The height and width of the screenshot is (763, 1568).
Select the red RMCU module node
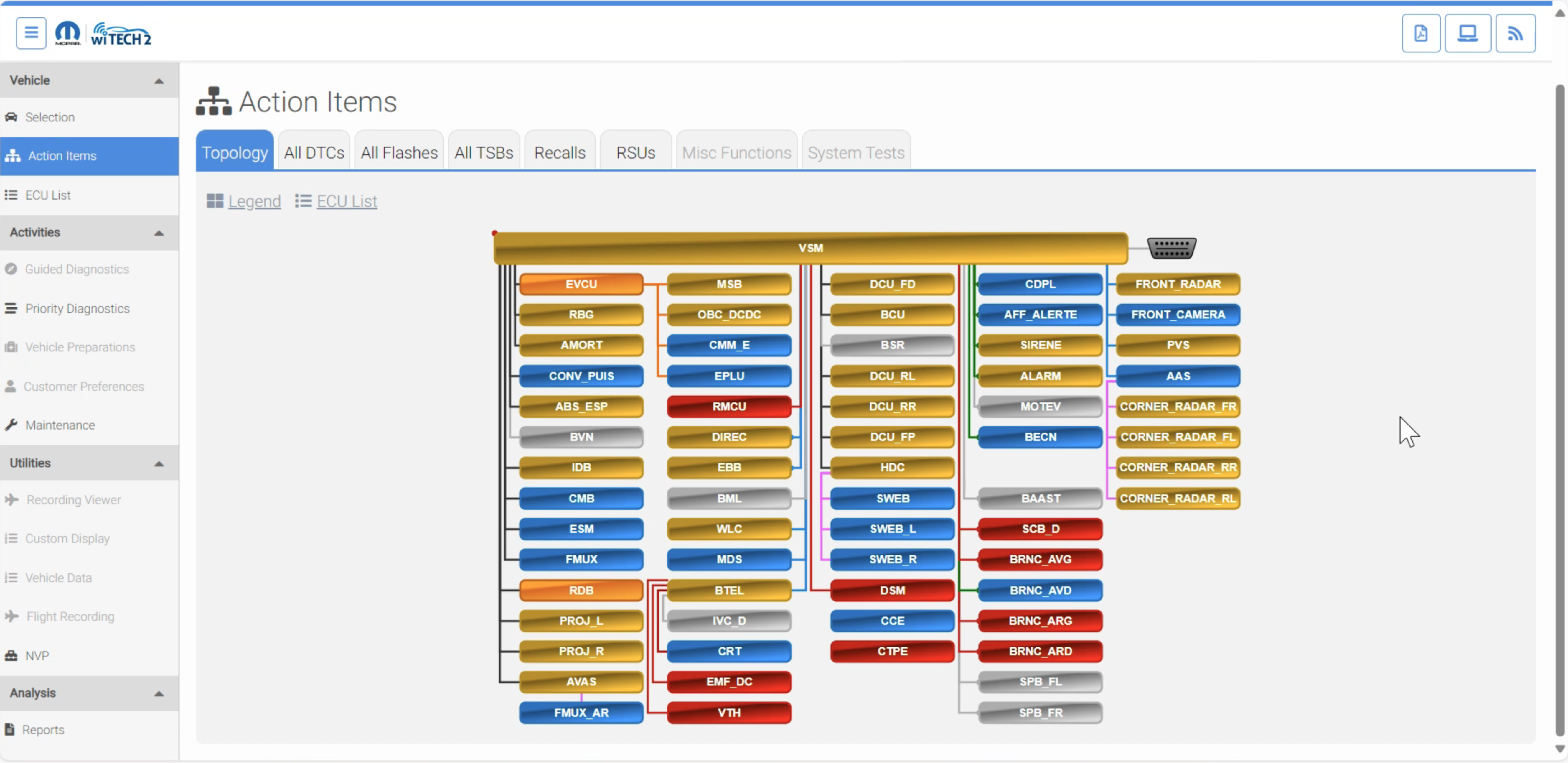click(x=729, y=406)
